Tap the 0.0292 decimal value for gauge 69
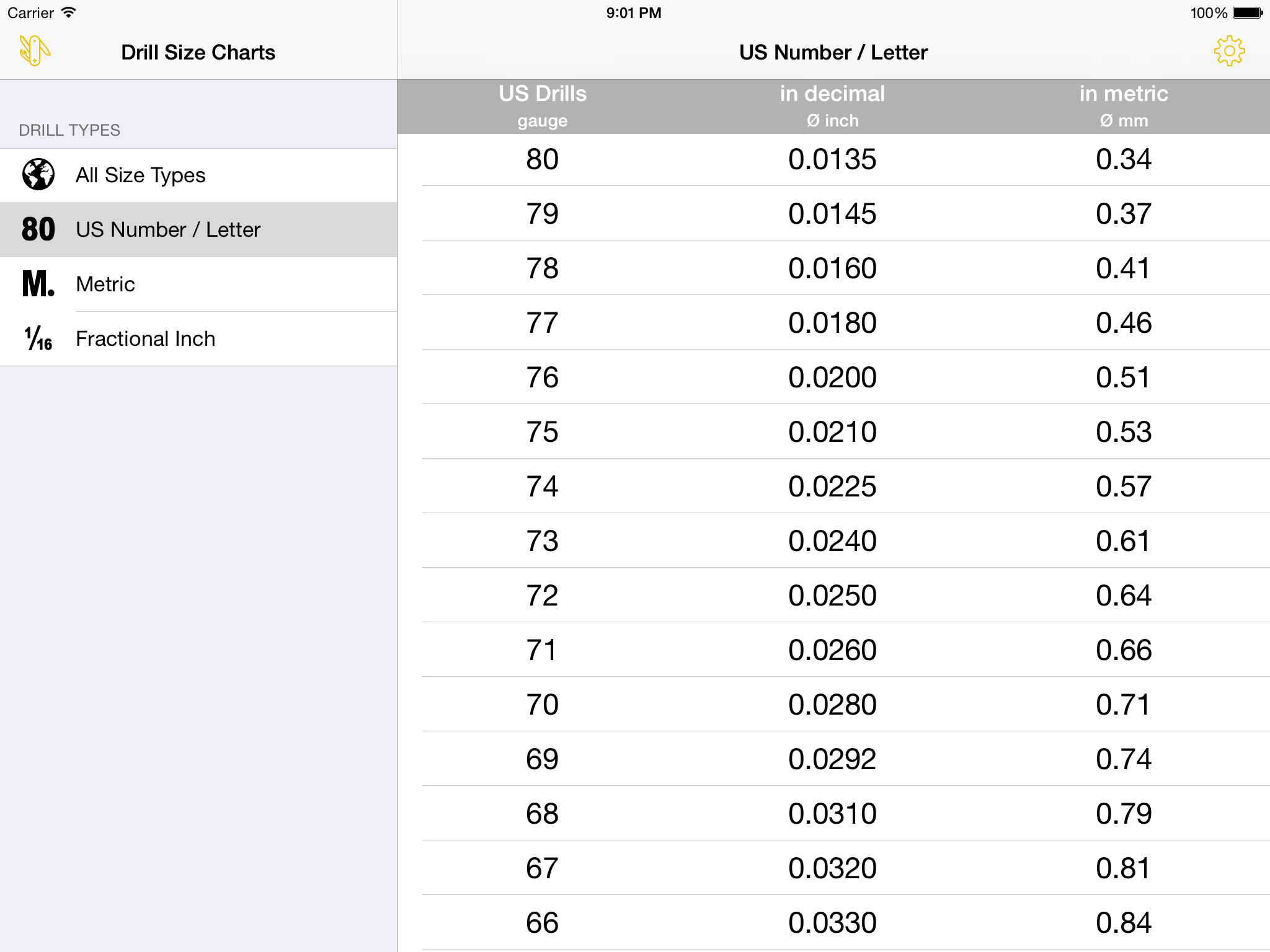 pyautogui.click(x=832, y=759)
